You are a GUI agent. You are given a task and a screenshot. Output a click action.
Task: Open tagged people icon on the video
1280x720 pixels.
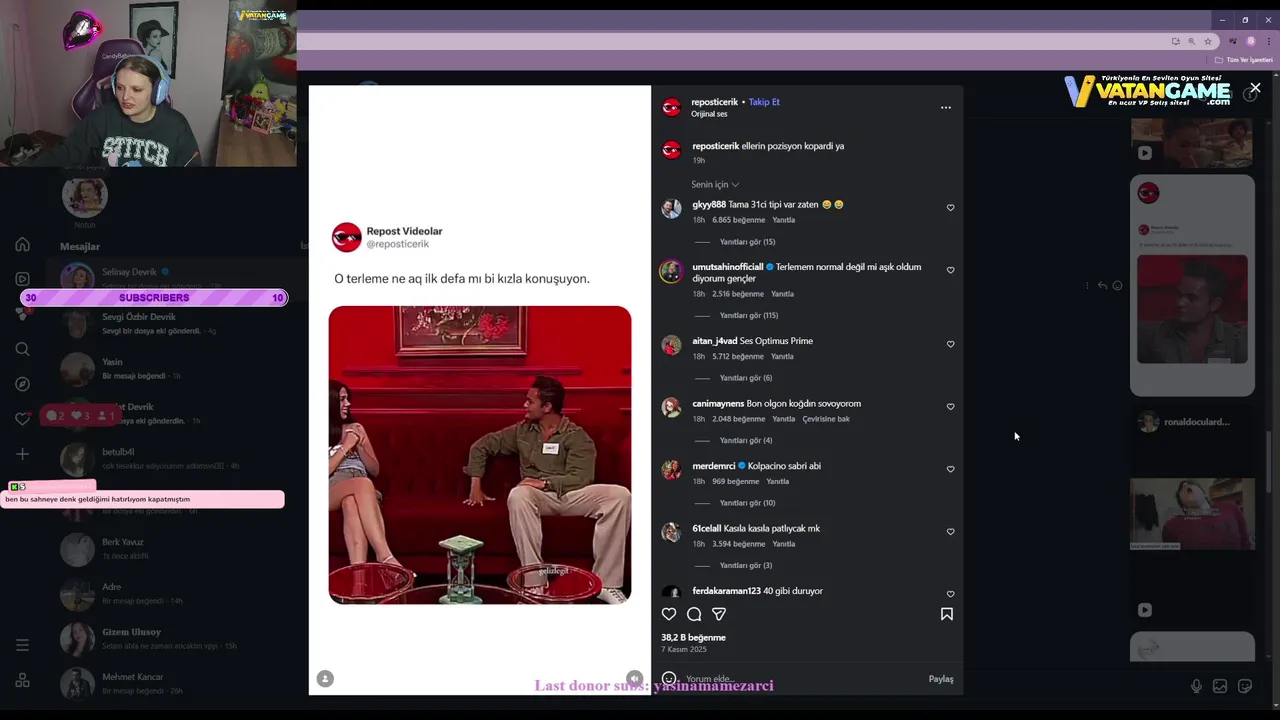(325, 678)
